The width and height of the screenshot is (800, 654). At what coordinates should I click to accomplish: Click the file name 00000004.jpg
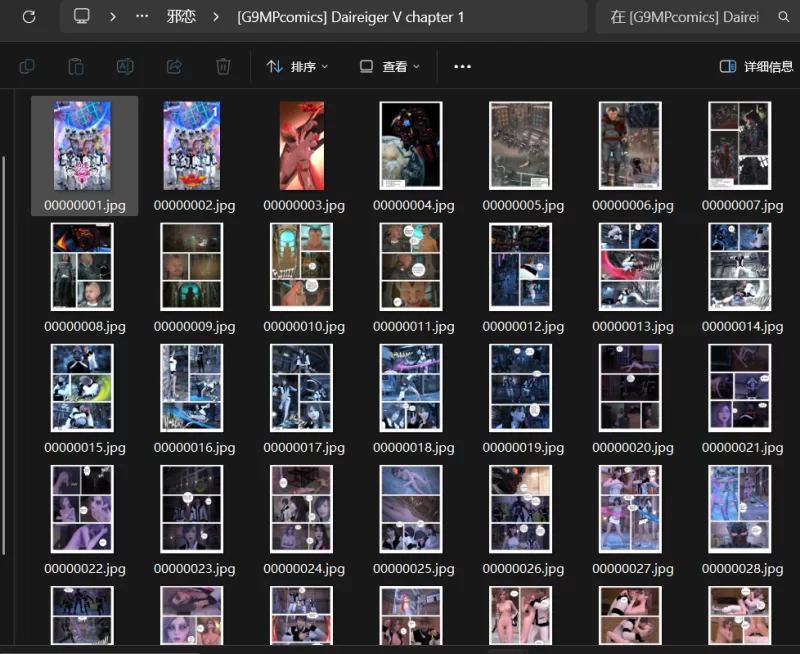(414, 205)
